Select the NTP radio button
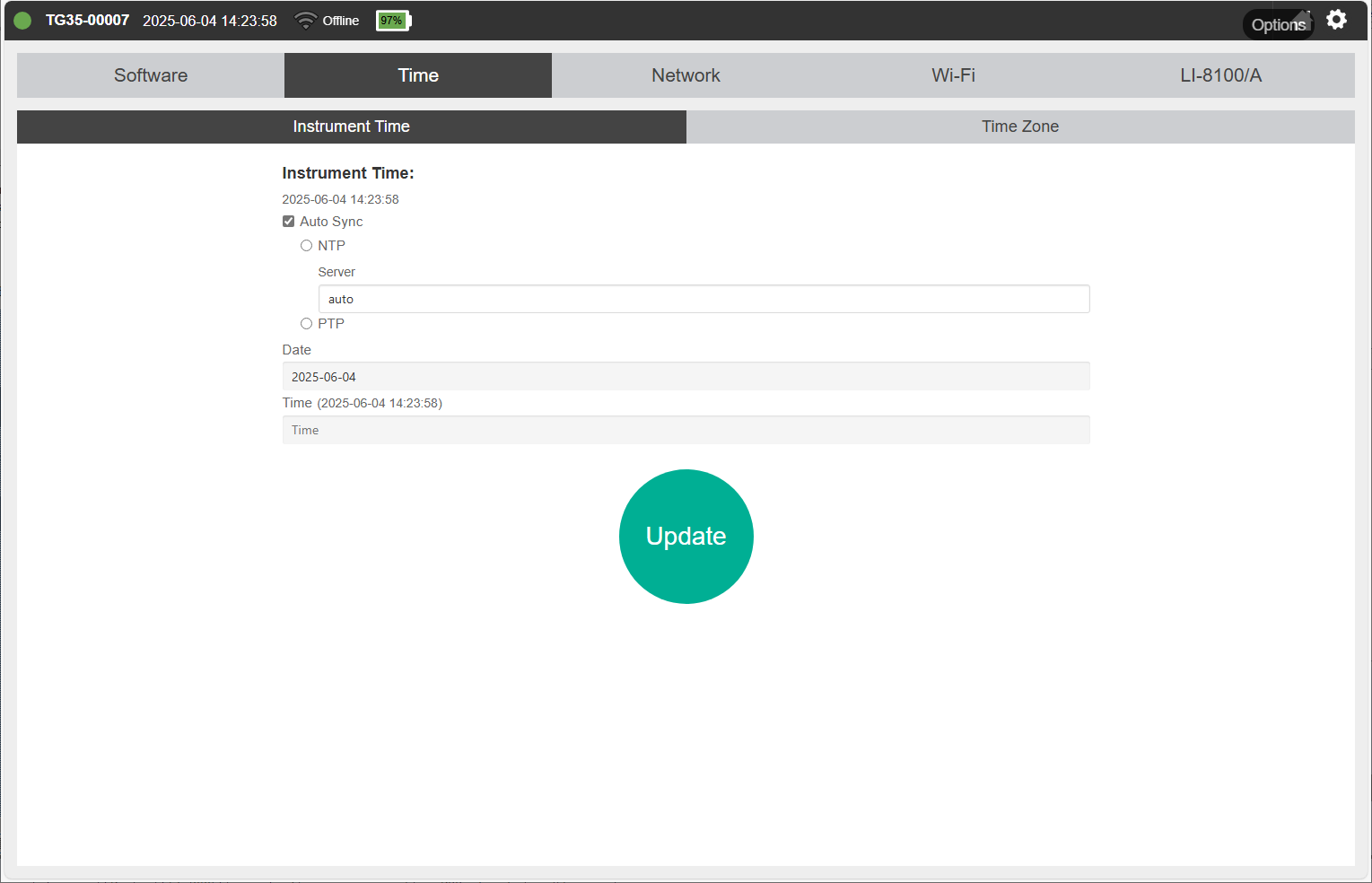This screenshot has height=883, width=1372. 307,246
